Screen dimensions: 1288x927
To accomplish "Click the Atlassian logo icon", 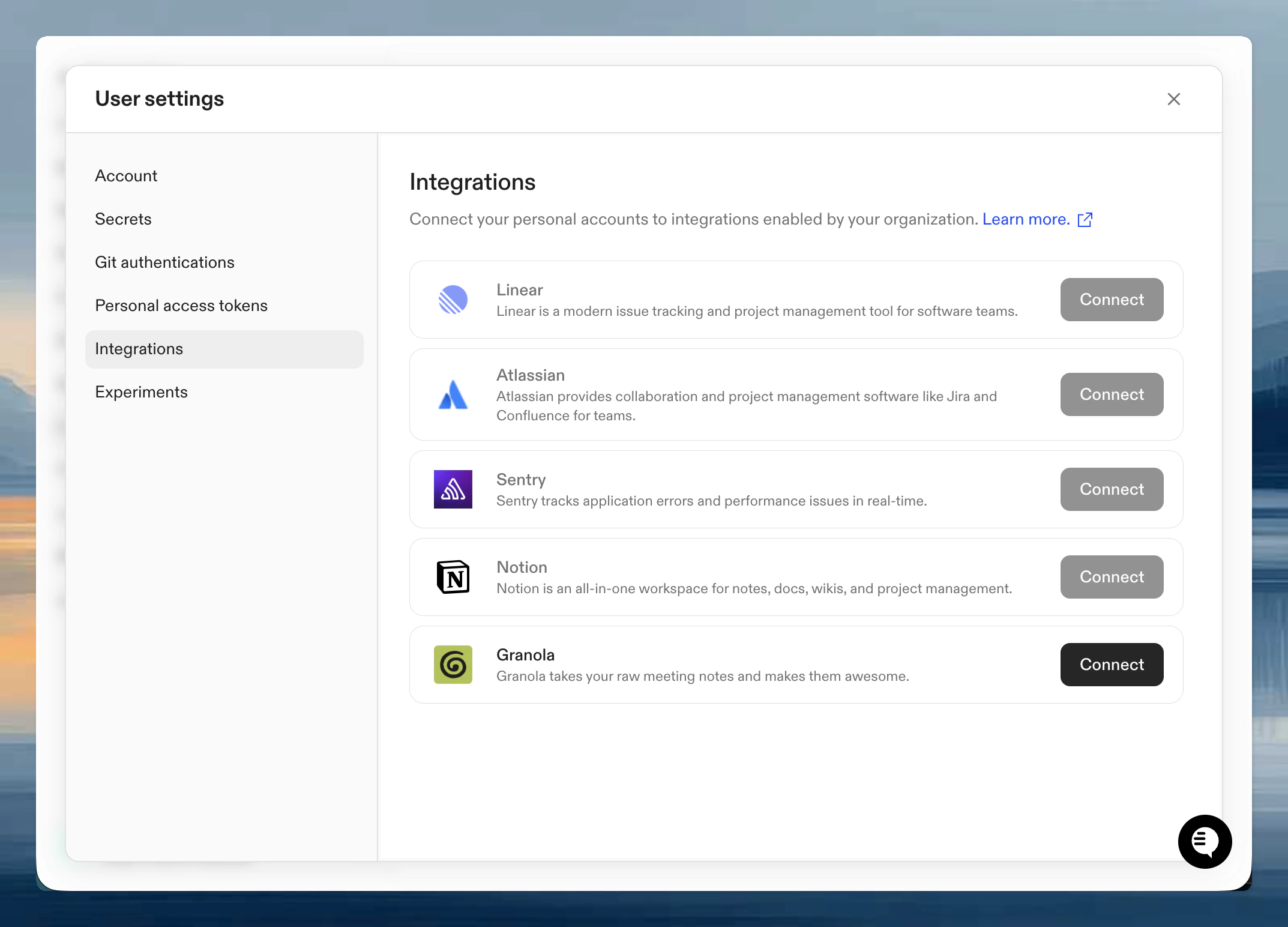I will [453, 394].
